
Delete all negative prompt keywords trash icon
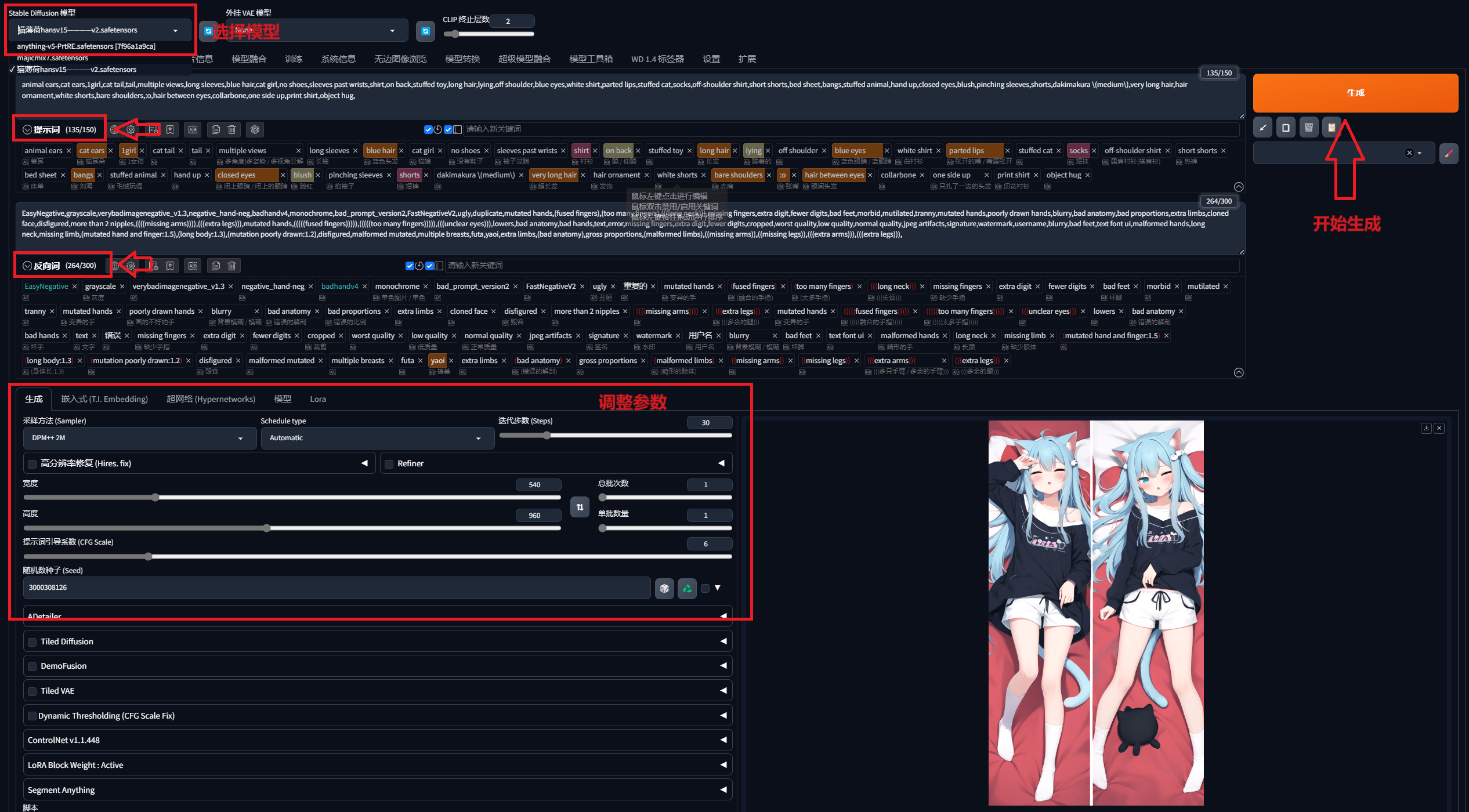[x=232, y=266]
